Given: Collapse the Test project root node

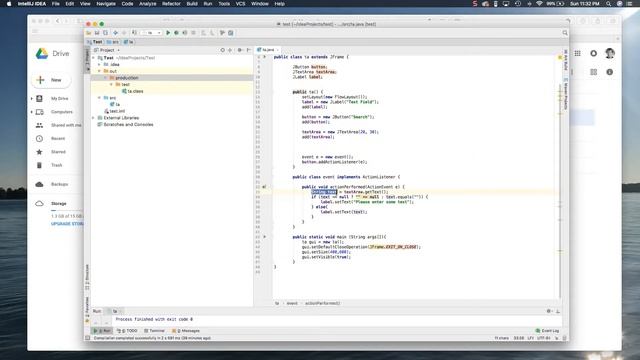Looking at the screenshot, I should point(93,58).
